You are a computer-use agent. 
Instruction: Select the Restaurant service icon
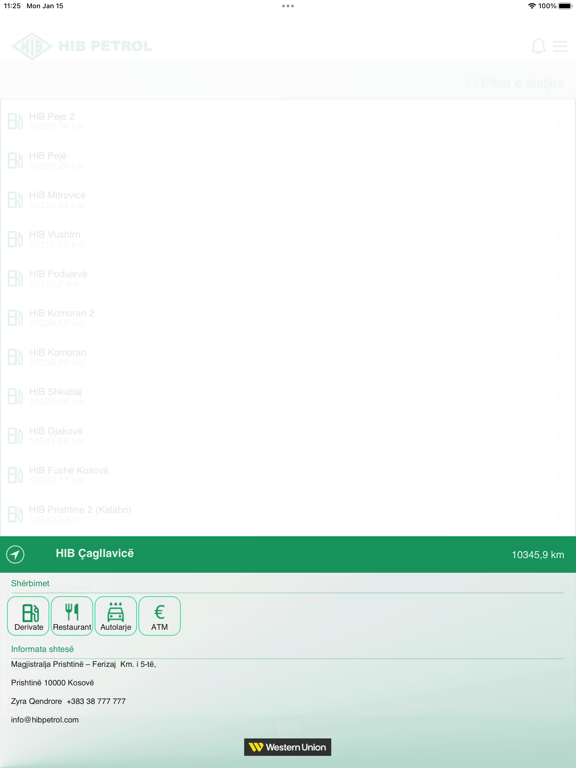(x=72, y=616)
